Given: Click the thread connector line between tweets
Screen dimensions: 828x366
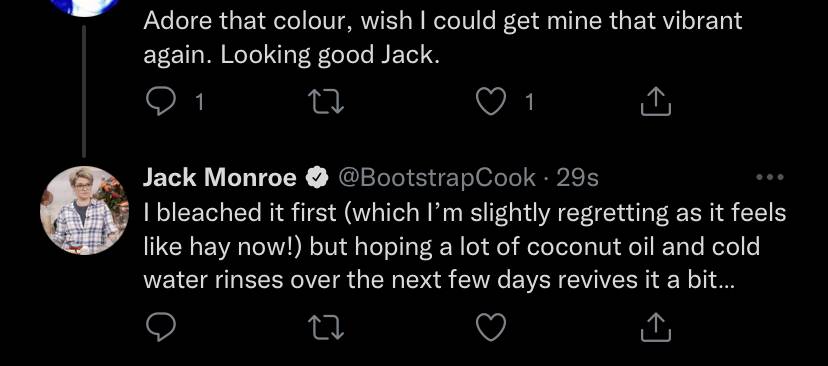Looking at the screenshot, I should tap(84, 91).
